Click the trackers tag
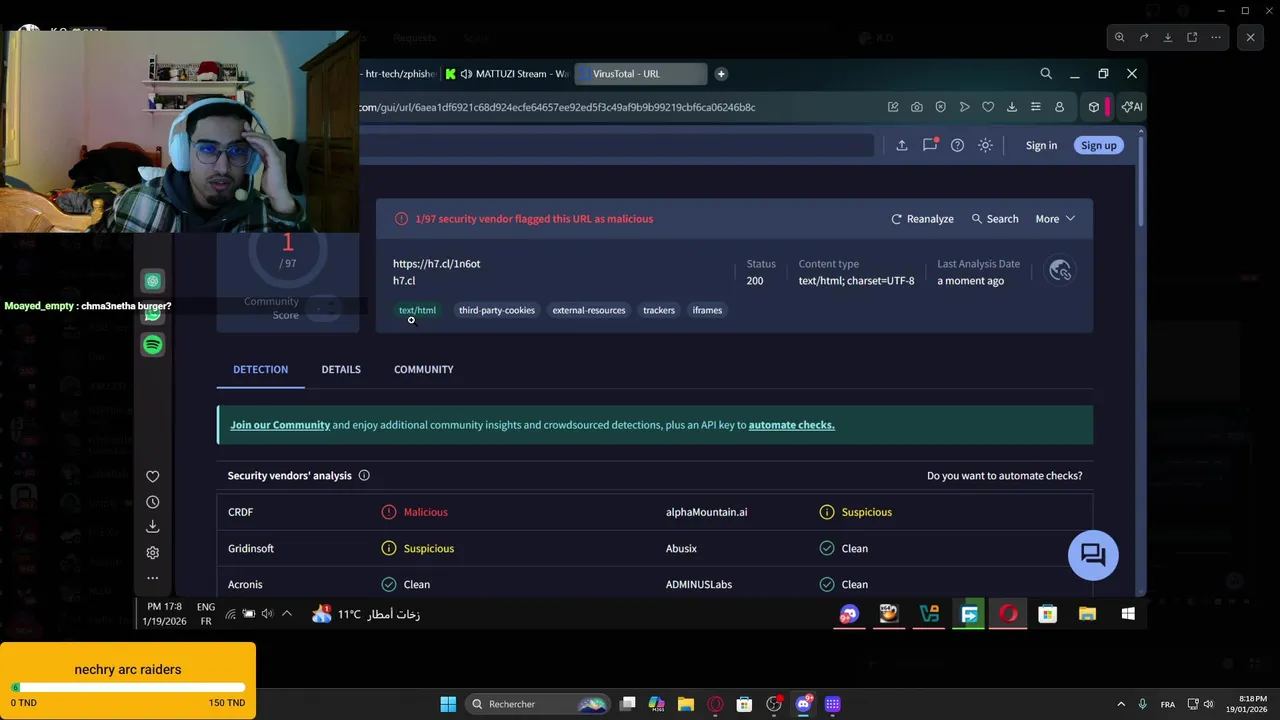The image size is (1280, 720). coord(659,310)
